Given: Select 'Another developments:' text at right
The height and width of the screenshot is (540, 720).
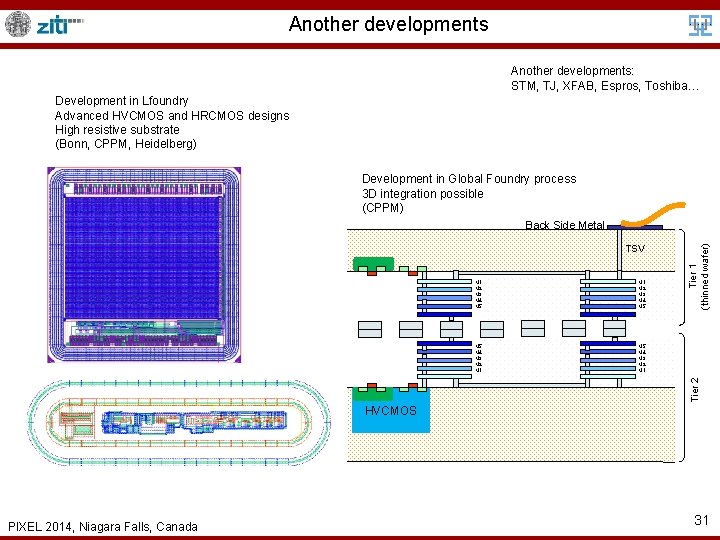Looking at the screenshot, I should point(572,71).
